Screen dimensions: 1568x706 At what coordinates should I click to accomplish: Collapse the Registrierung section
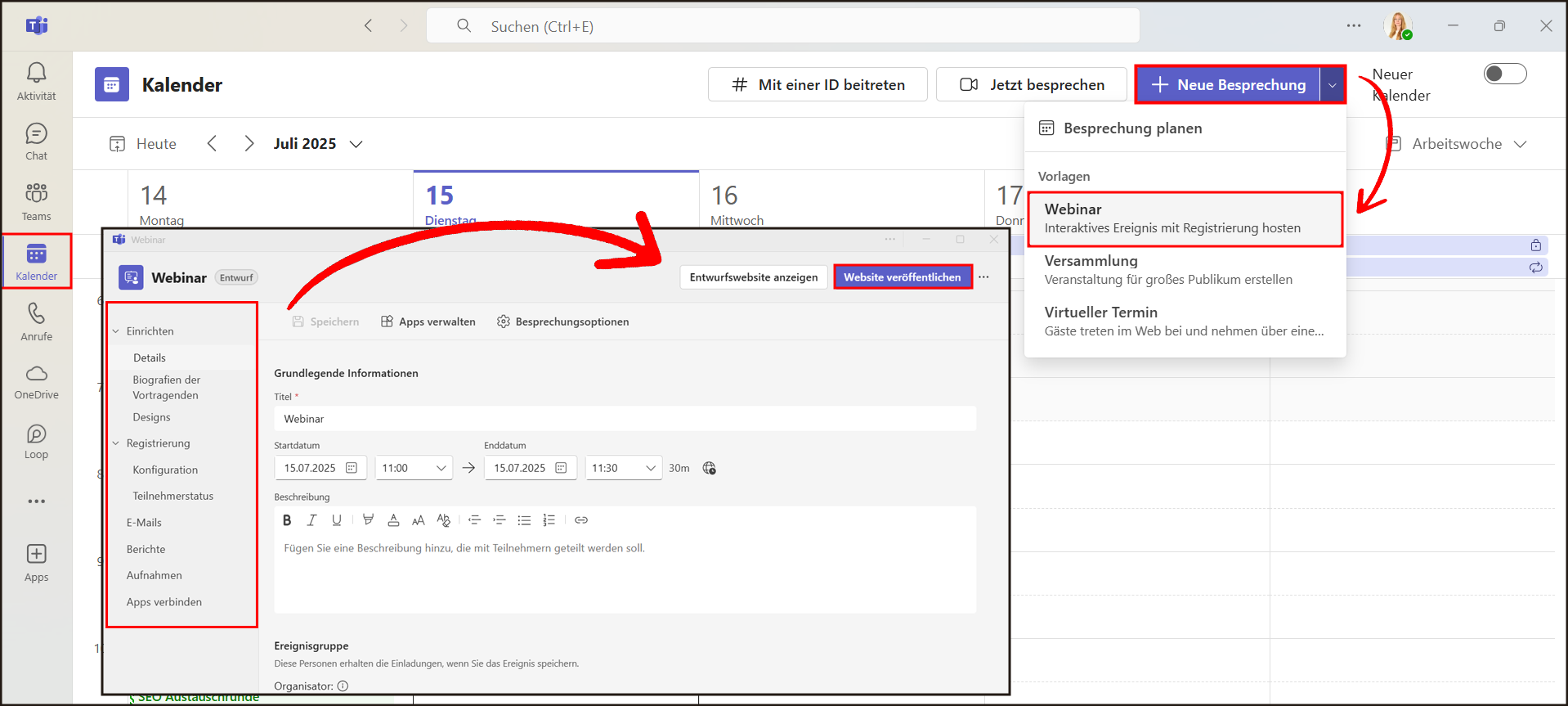coord(116,443)
